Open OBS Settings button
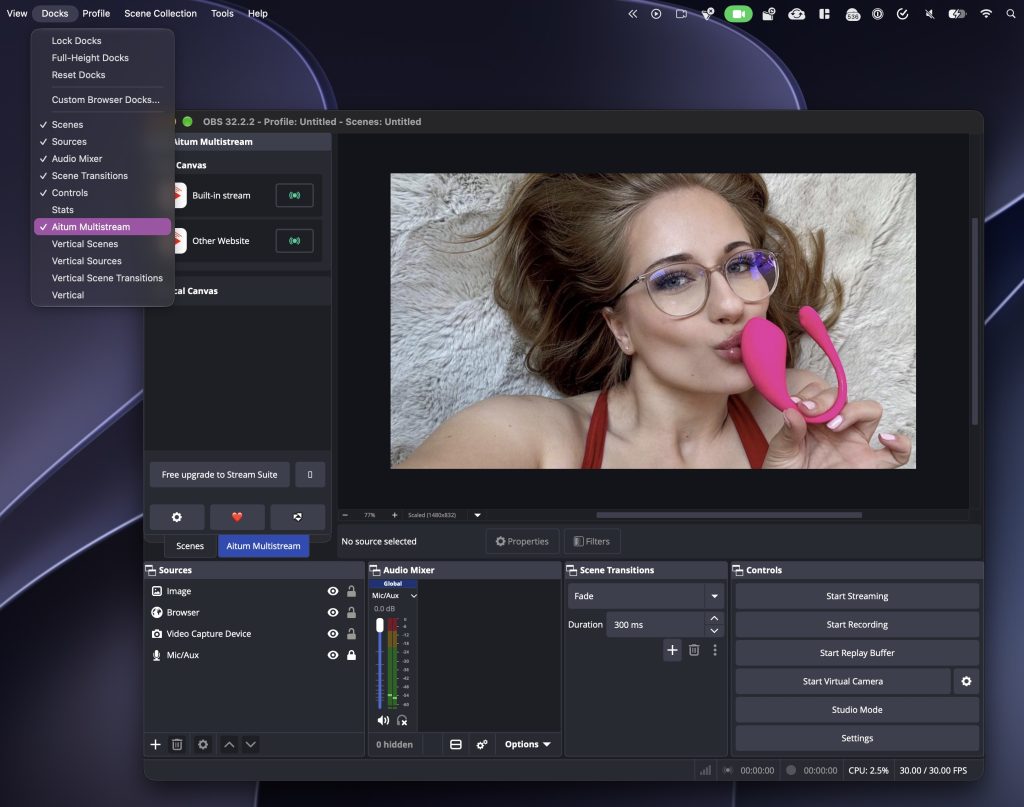This screenshot has height=807, width=1024. click(857, 738)
